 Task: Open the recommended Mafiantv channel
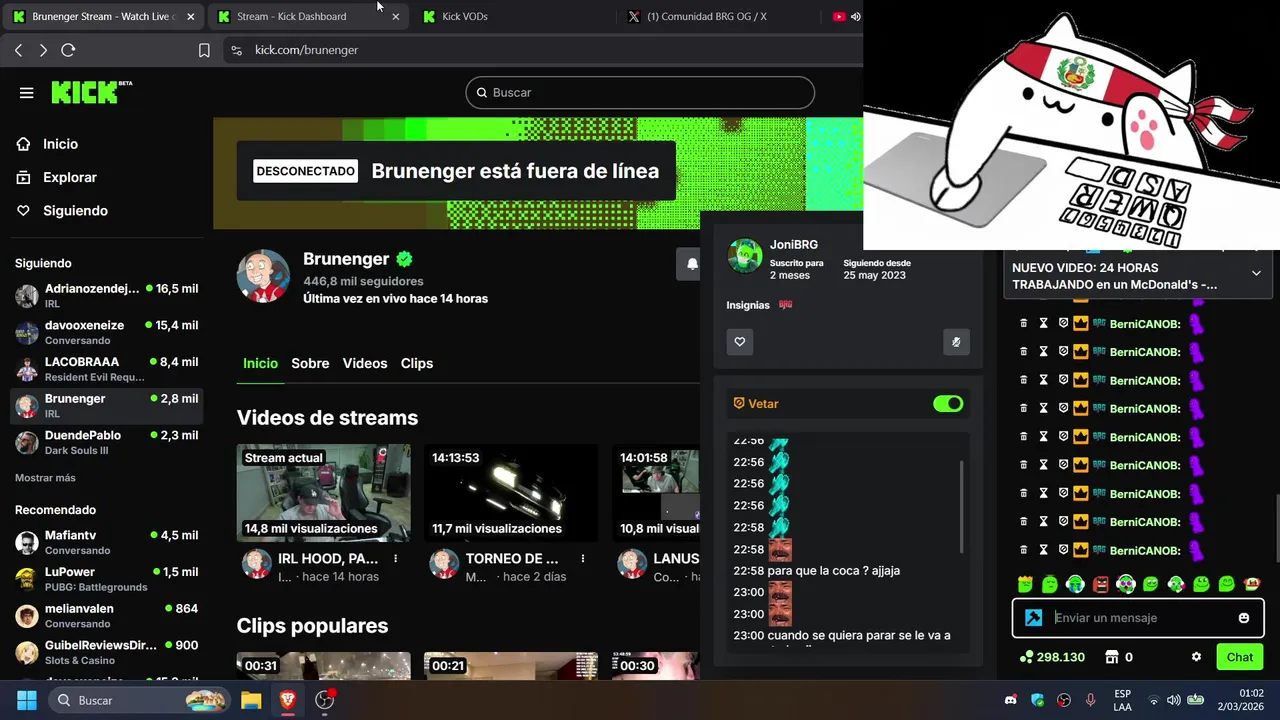tap(106, 542)
